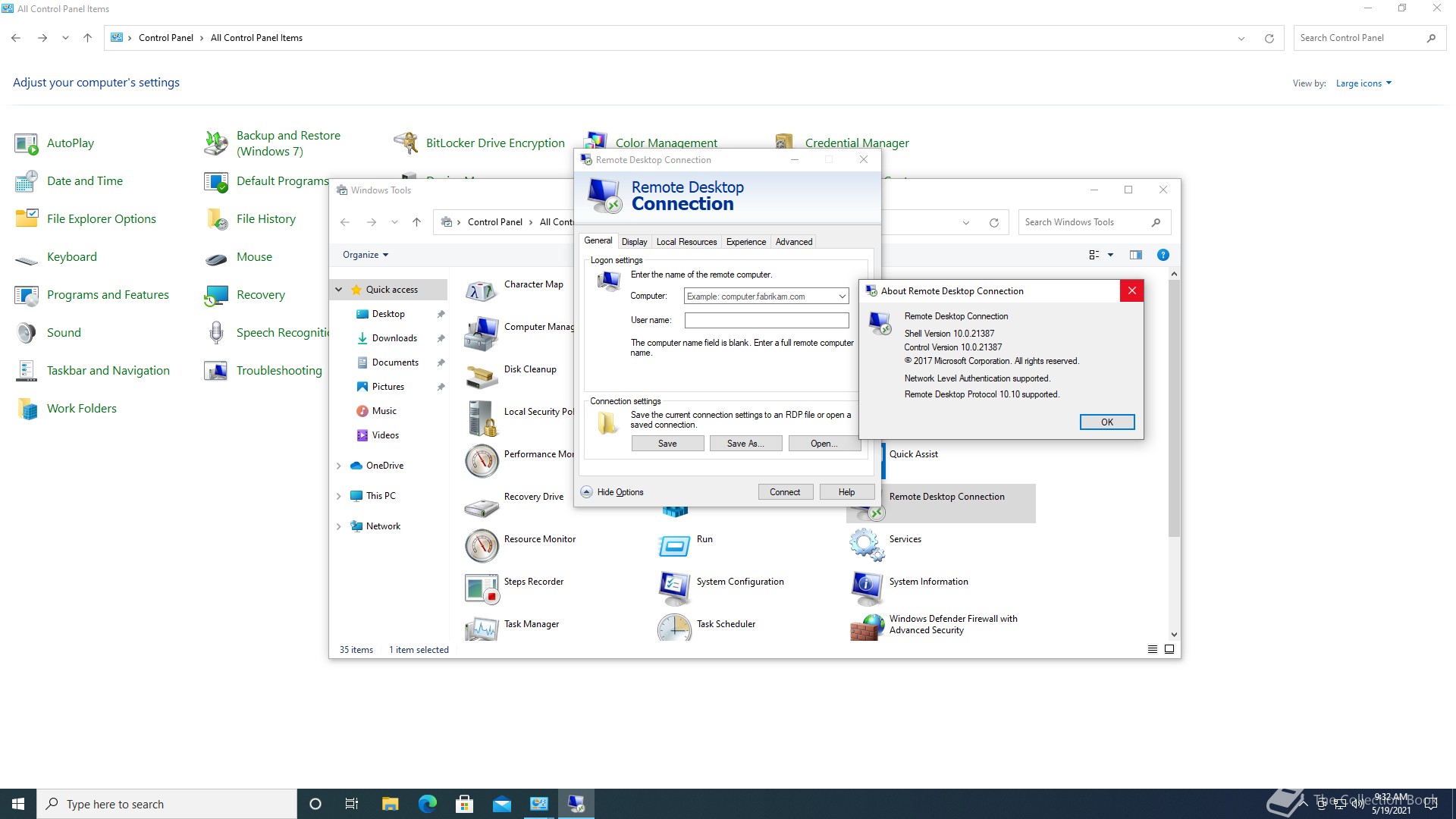The width and height of the screenshot is (1456, 819).
Task: Open Windows Tools help icon
Action: (1163, 255)
